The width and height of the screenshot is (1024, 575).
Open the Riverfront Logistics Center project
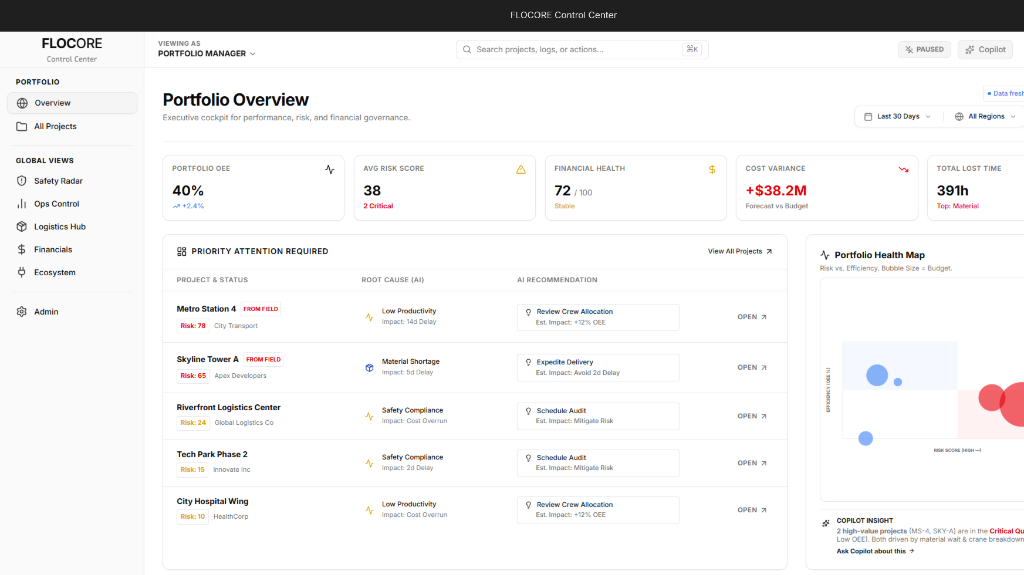pos(752,416)
